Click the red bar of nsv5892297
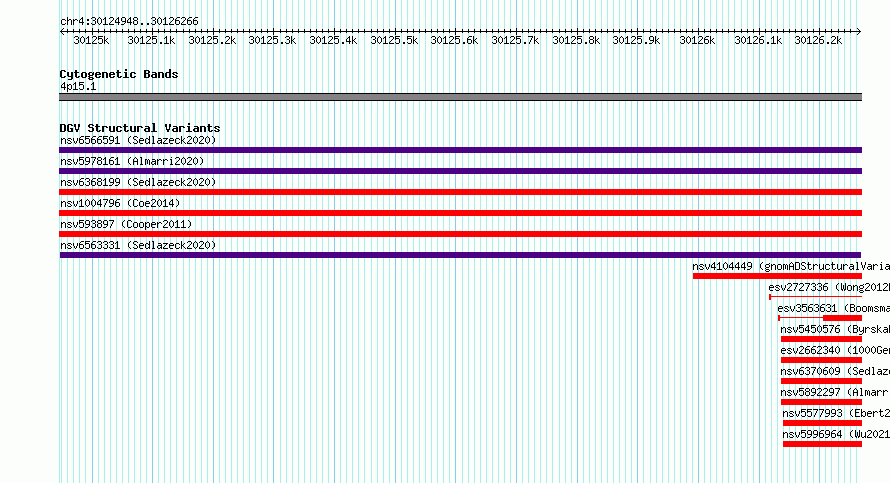Image resolution: width=890 pixels, height=483 pixels. click(x=821, y=402)
